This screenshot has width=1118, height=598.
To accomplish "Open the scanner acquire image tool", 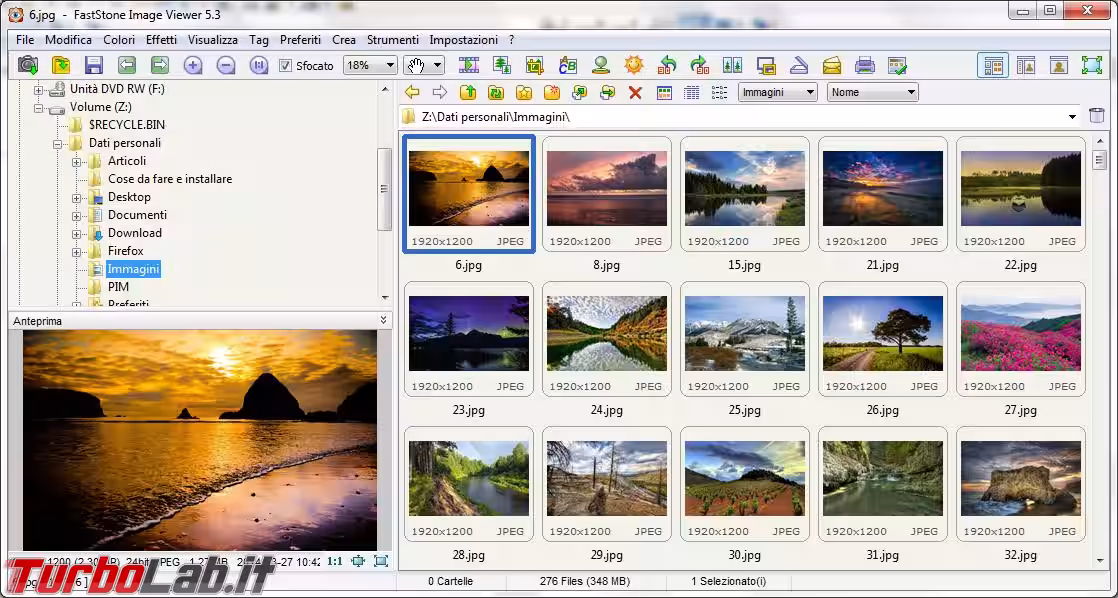I will click(x=799, y=66).
